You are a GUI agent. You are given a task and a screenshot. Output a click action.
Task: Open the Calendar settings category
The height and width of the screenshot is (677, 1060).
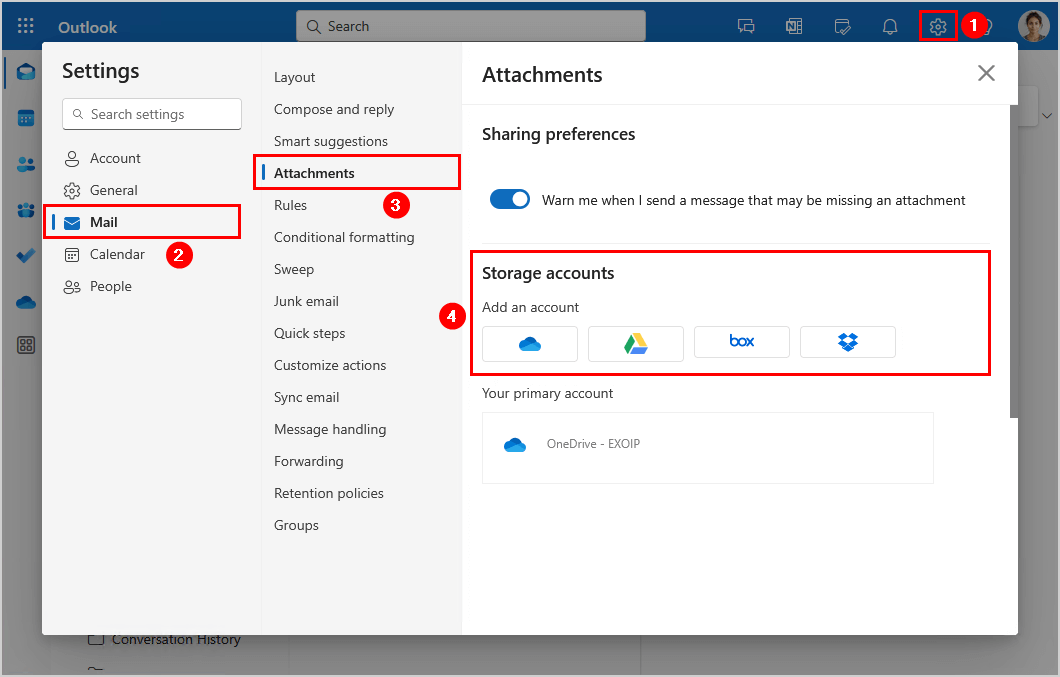[x=117, y=254]
